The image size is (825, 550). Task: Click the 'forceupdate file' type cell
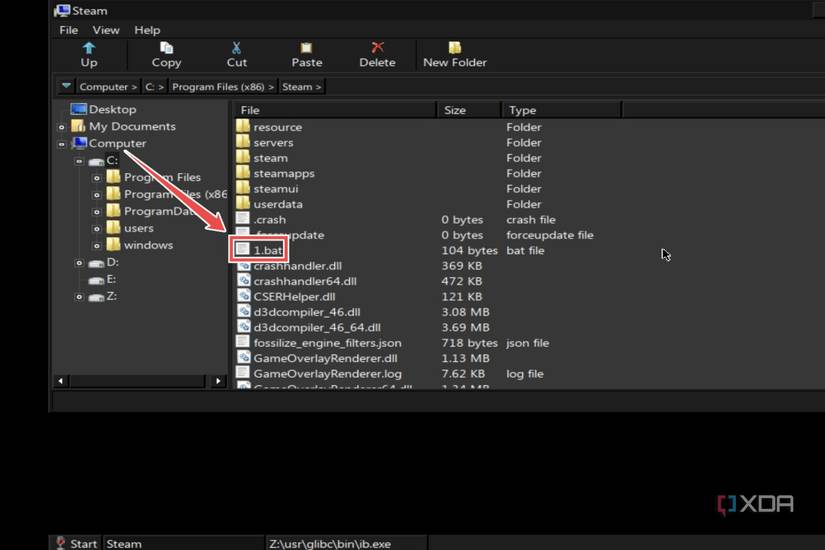coord(550,235)
